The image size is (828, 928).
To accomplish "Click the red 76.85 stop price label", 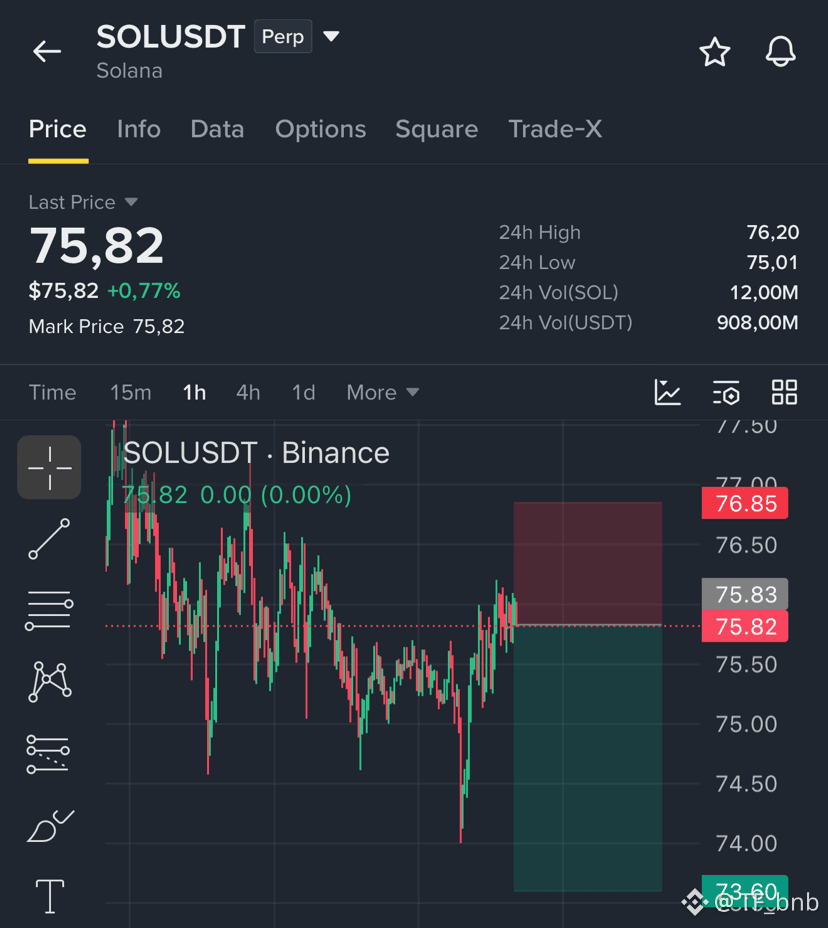I will pos(745,503).
